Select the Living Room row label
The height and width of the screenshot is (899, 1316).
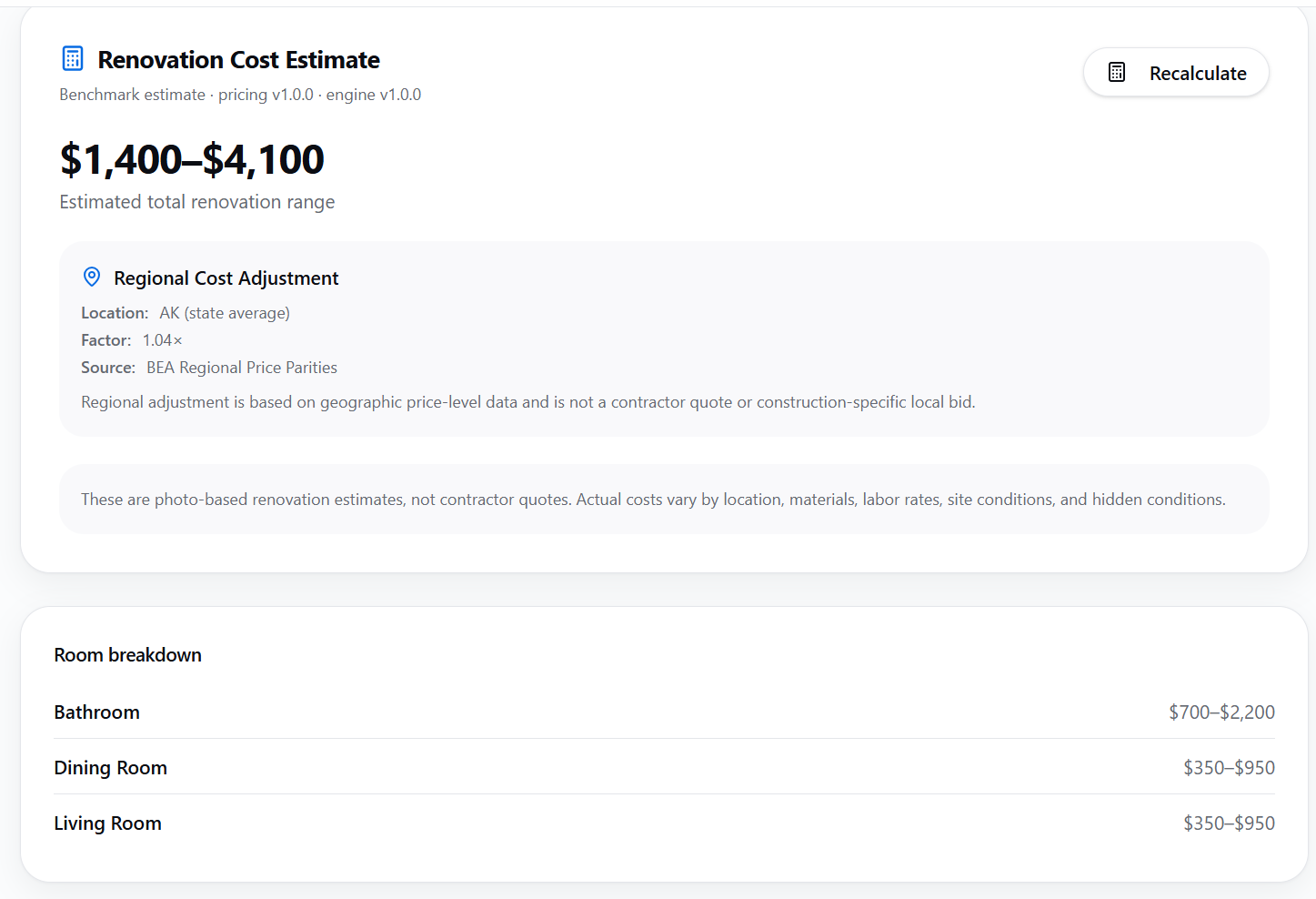click(108, 823)
